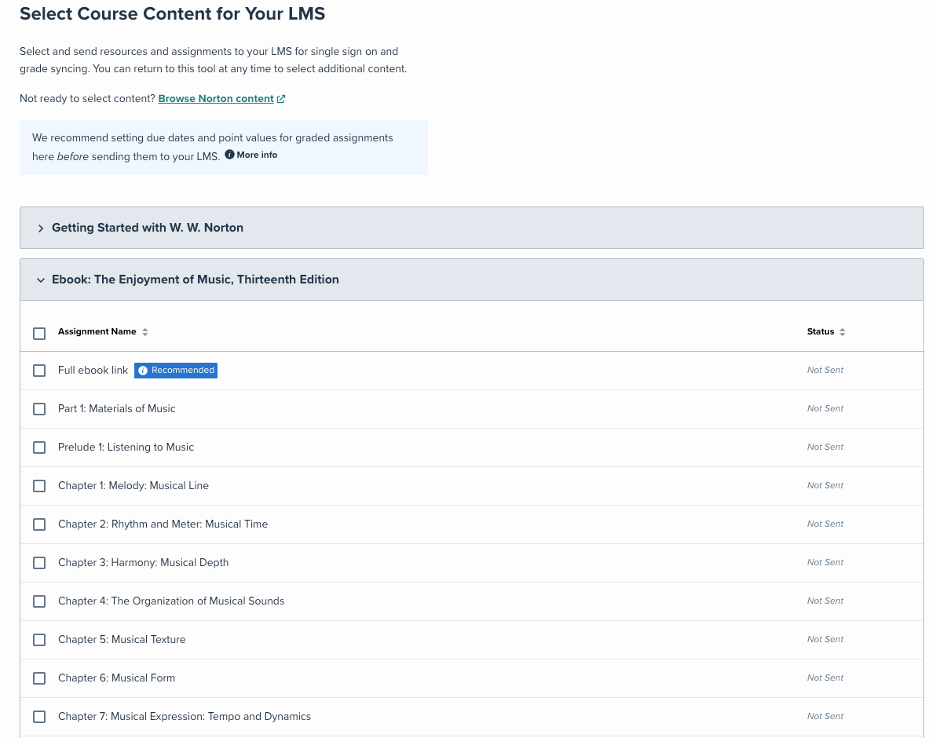
Task: Select the Chapter 3: Harmony checkbox
Action: pyautogui.click(x=39, y=562)
